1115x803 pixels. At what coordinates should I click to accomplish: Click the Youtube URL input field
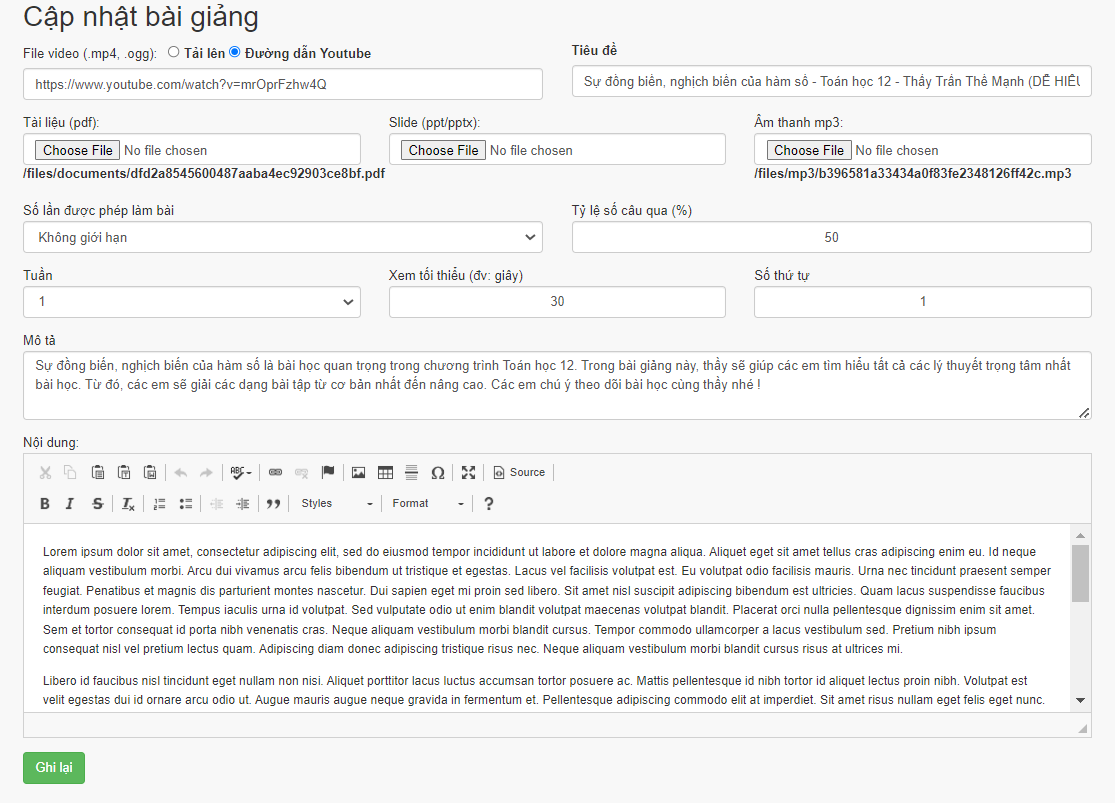click(282, 84)
